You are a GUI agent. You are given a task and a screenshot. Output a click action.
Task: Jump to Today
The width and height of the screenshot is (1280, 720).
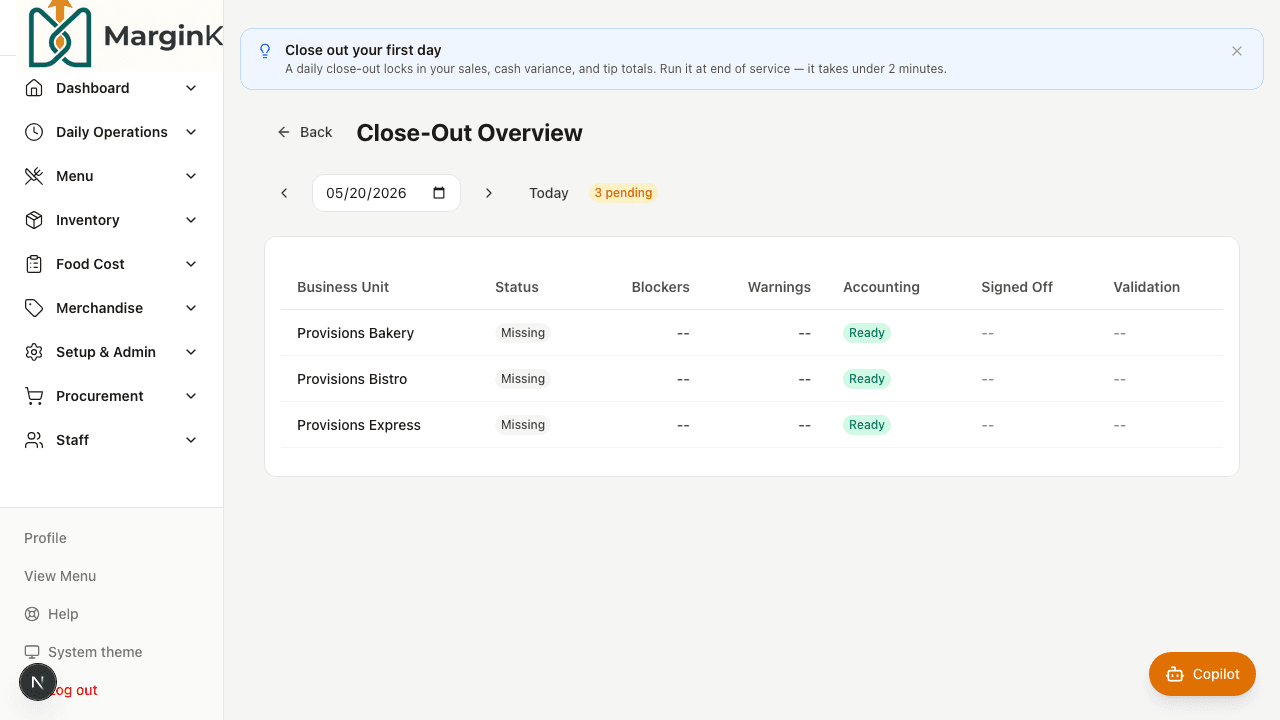[549, 193]
